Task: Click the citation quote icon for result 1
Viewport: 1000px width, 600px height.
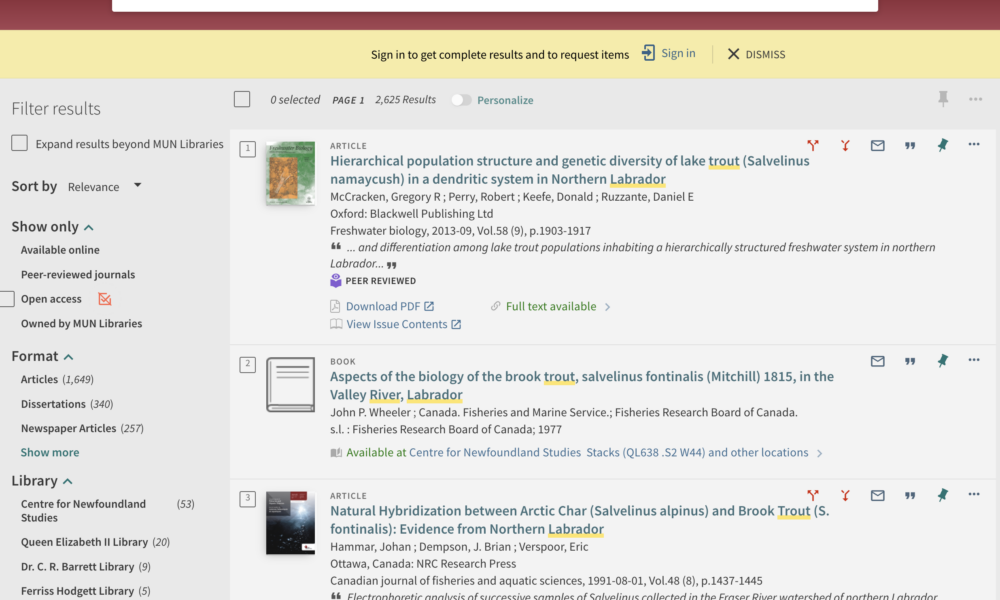Action: coord(910,145)
